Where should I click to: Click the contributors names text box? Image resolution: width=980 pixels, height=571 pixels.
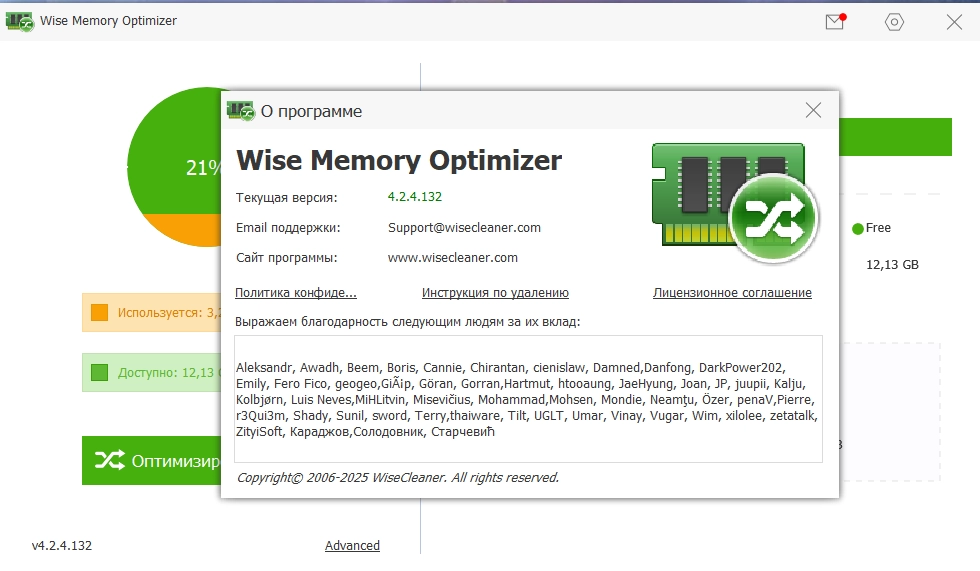click(528, 399)
